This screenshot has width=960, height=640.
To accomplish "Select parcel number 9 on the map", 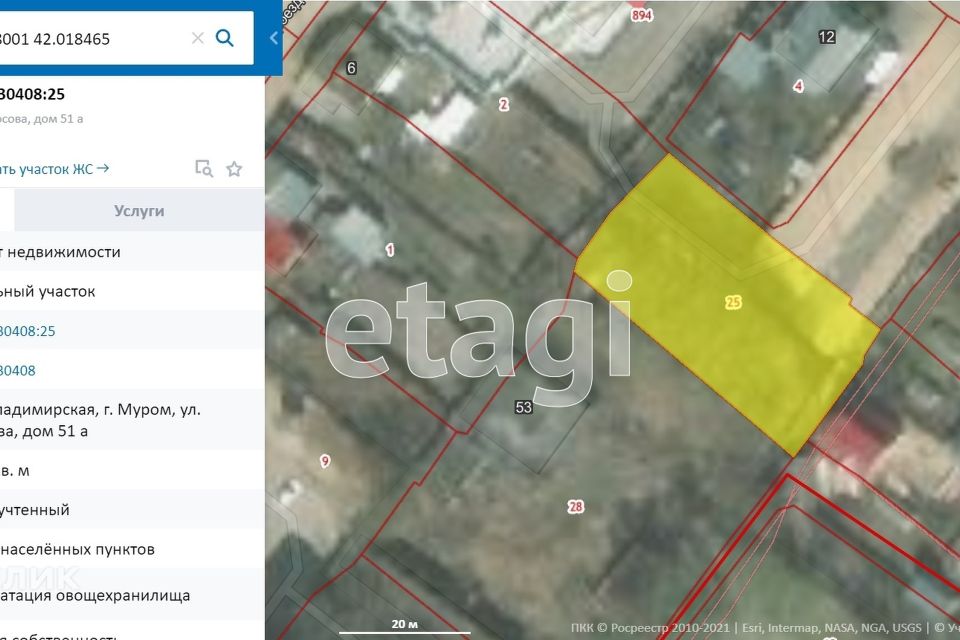I will tap(324, 461).
